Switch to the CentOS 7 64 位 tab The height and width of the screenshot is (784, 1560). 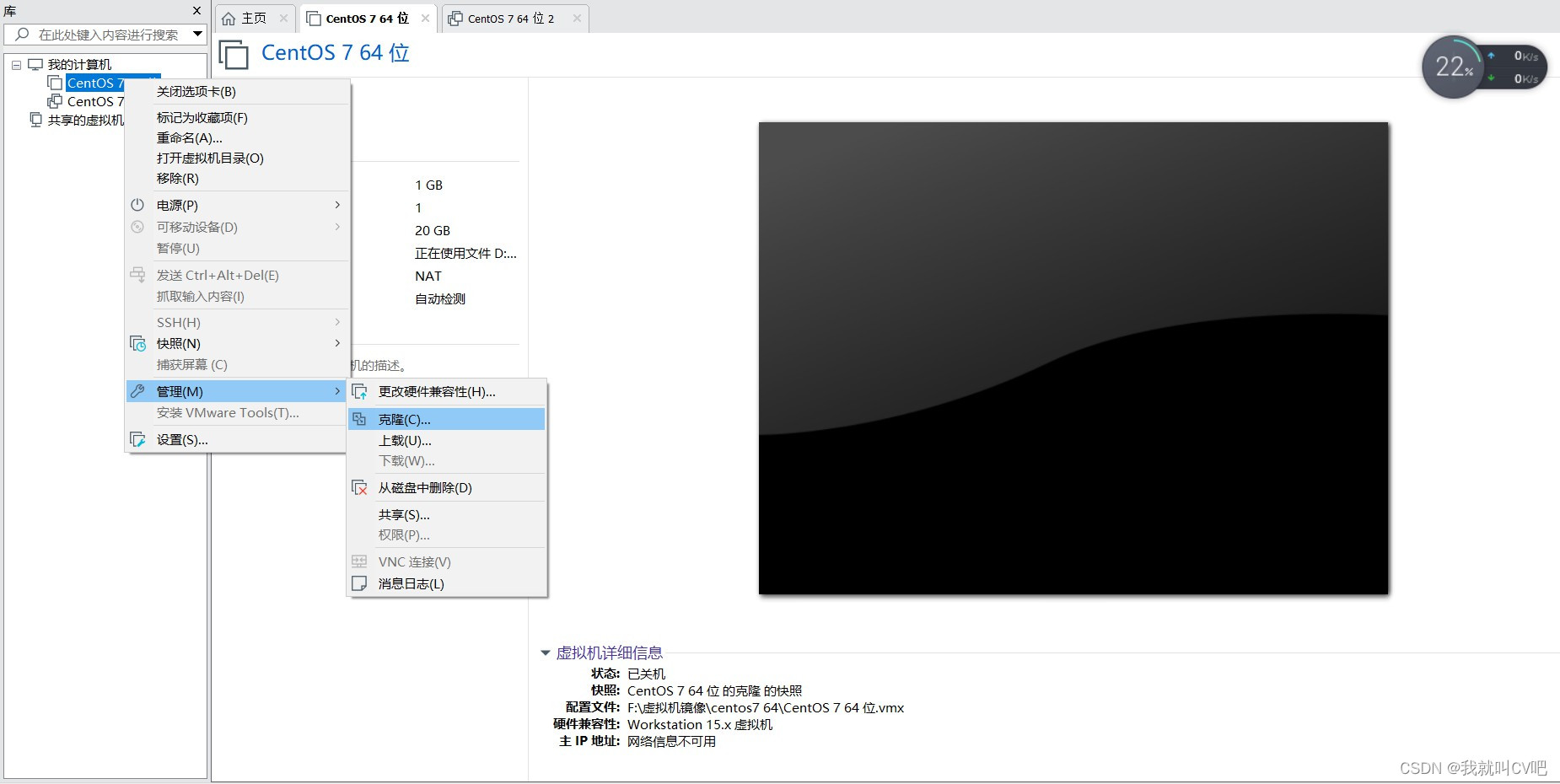367,19
